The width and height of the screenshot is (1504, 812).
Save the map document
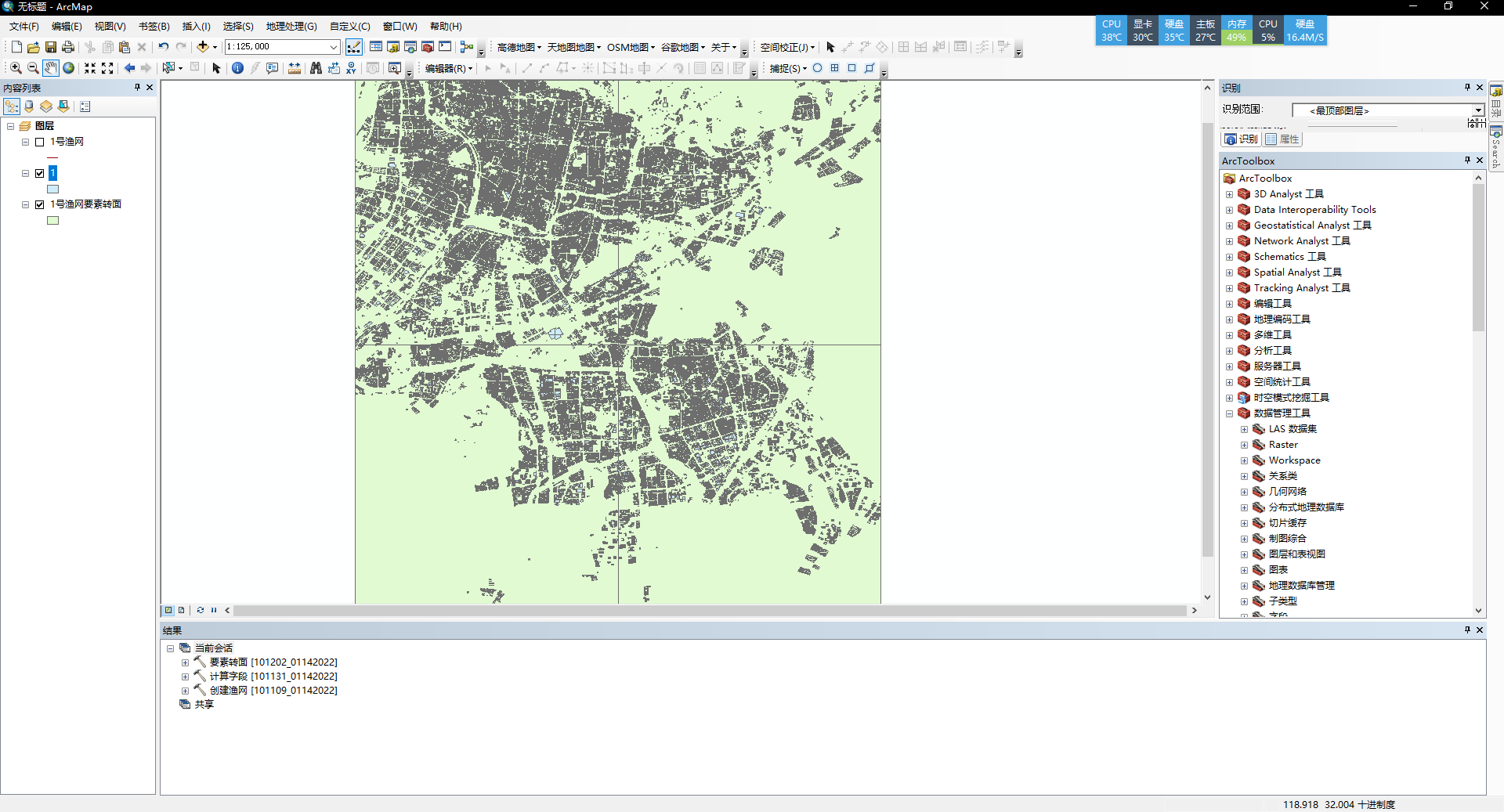pos(51,47)
